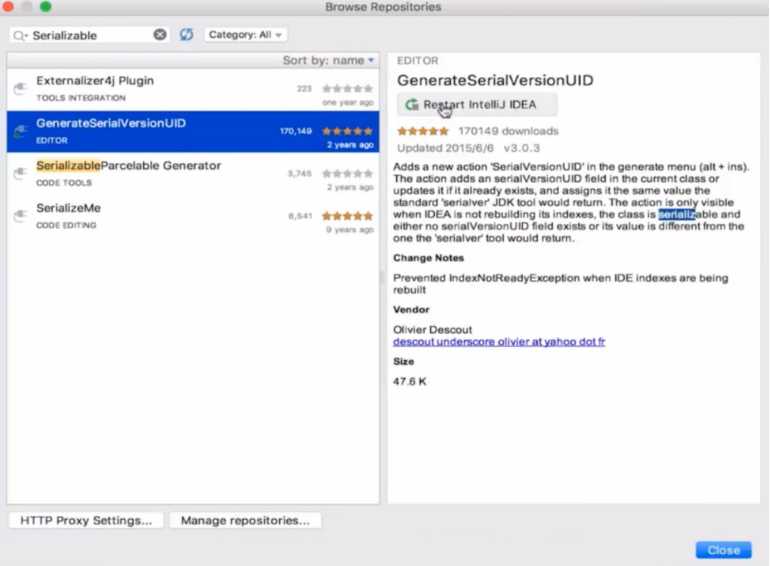Click the green maximize window button

pos(46,6)
